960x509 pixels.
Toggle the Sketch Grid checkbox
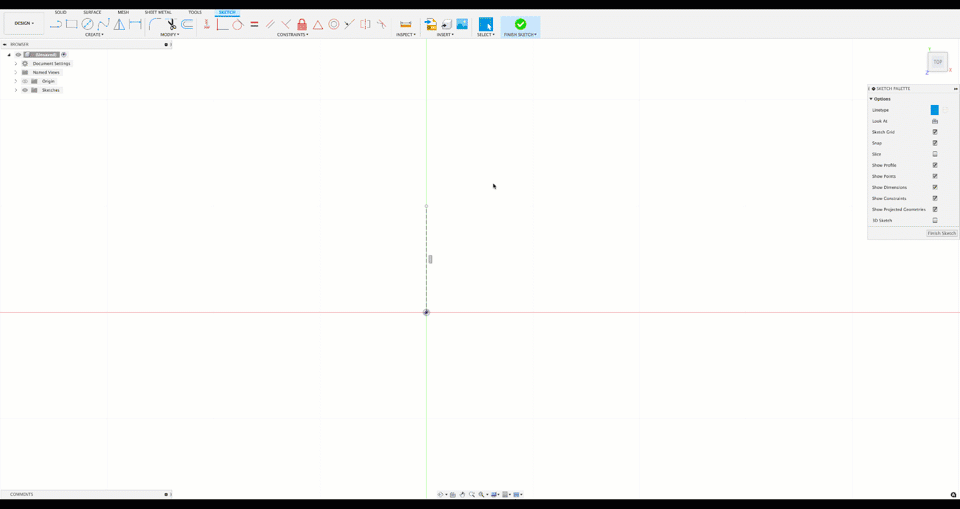click(935, 132)
